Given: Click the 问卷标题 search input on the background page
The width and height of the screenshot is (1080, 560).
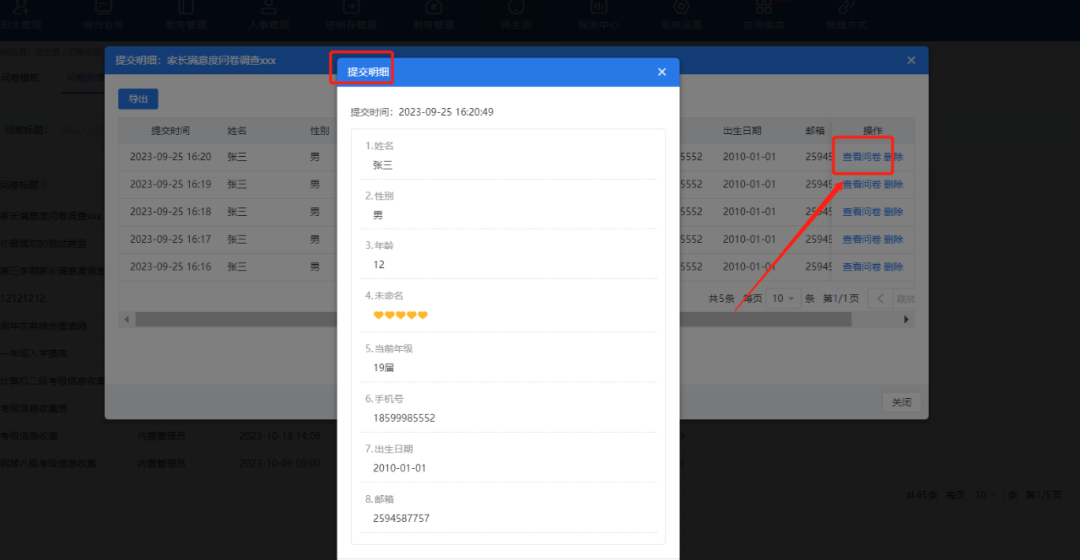Looking at the screenshot, I should [x=79, y=130].
